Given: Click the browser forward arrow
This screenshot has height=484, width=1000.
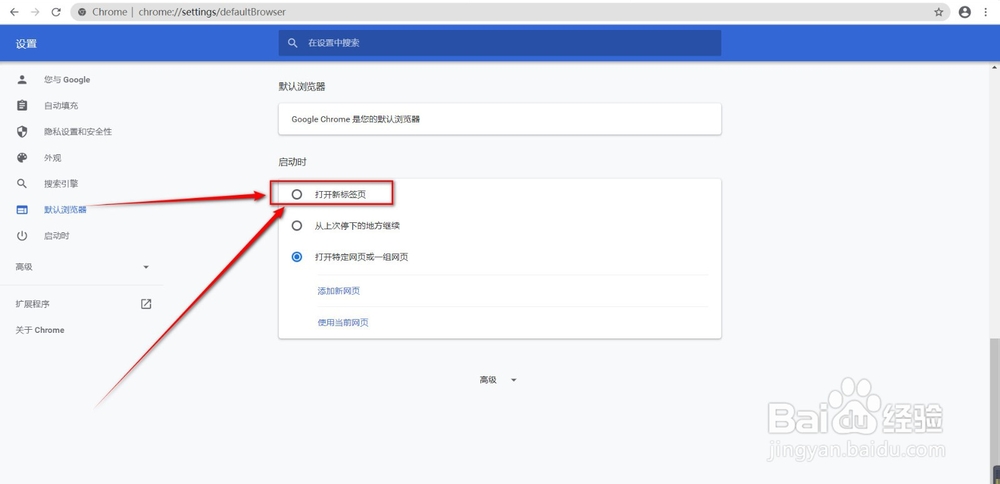Looking at the screenshot, I should tap(35, 12).
